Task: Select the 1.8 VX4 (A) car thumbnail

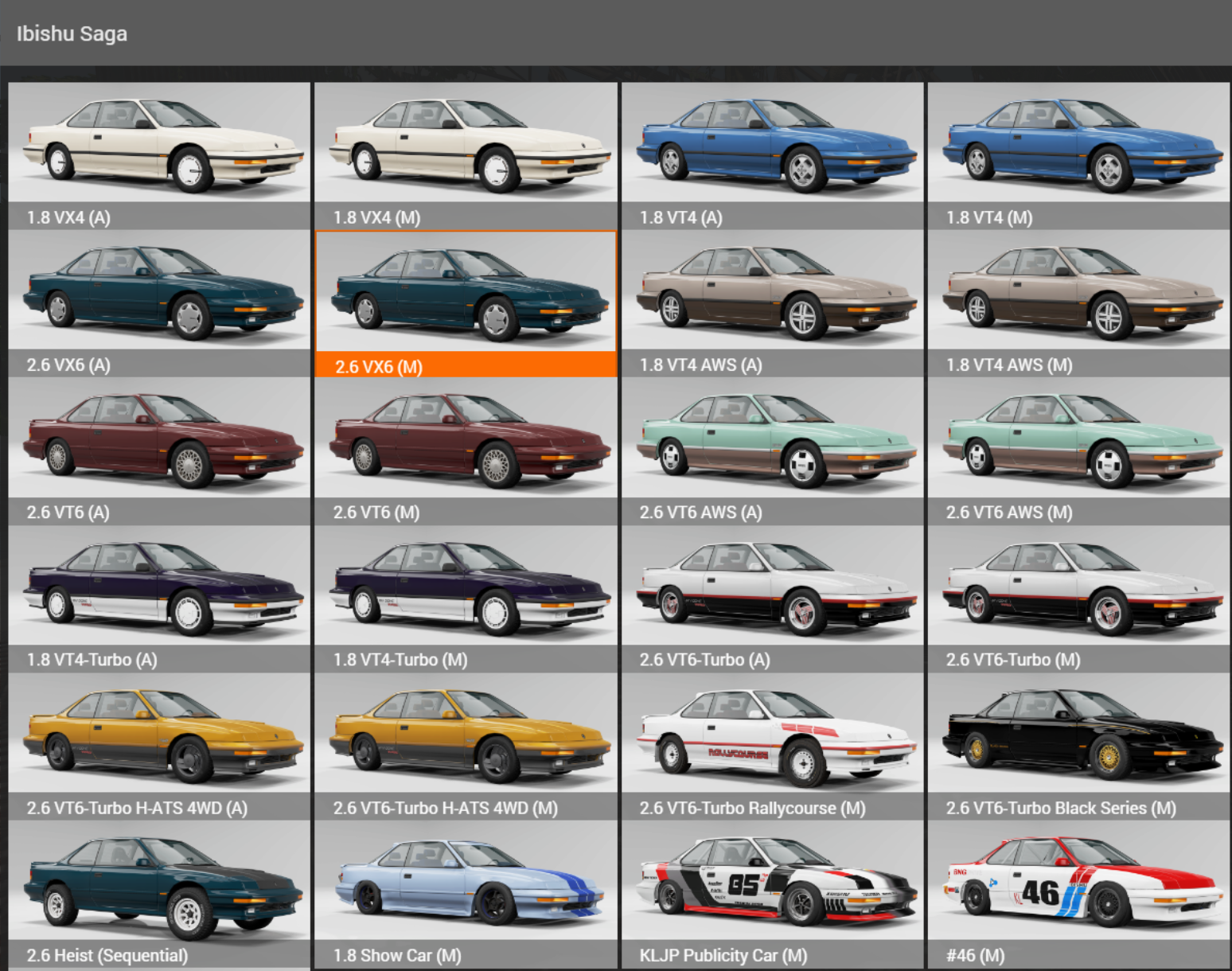Action: 159,156
